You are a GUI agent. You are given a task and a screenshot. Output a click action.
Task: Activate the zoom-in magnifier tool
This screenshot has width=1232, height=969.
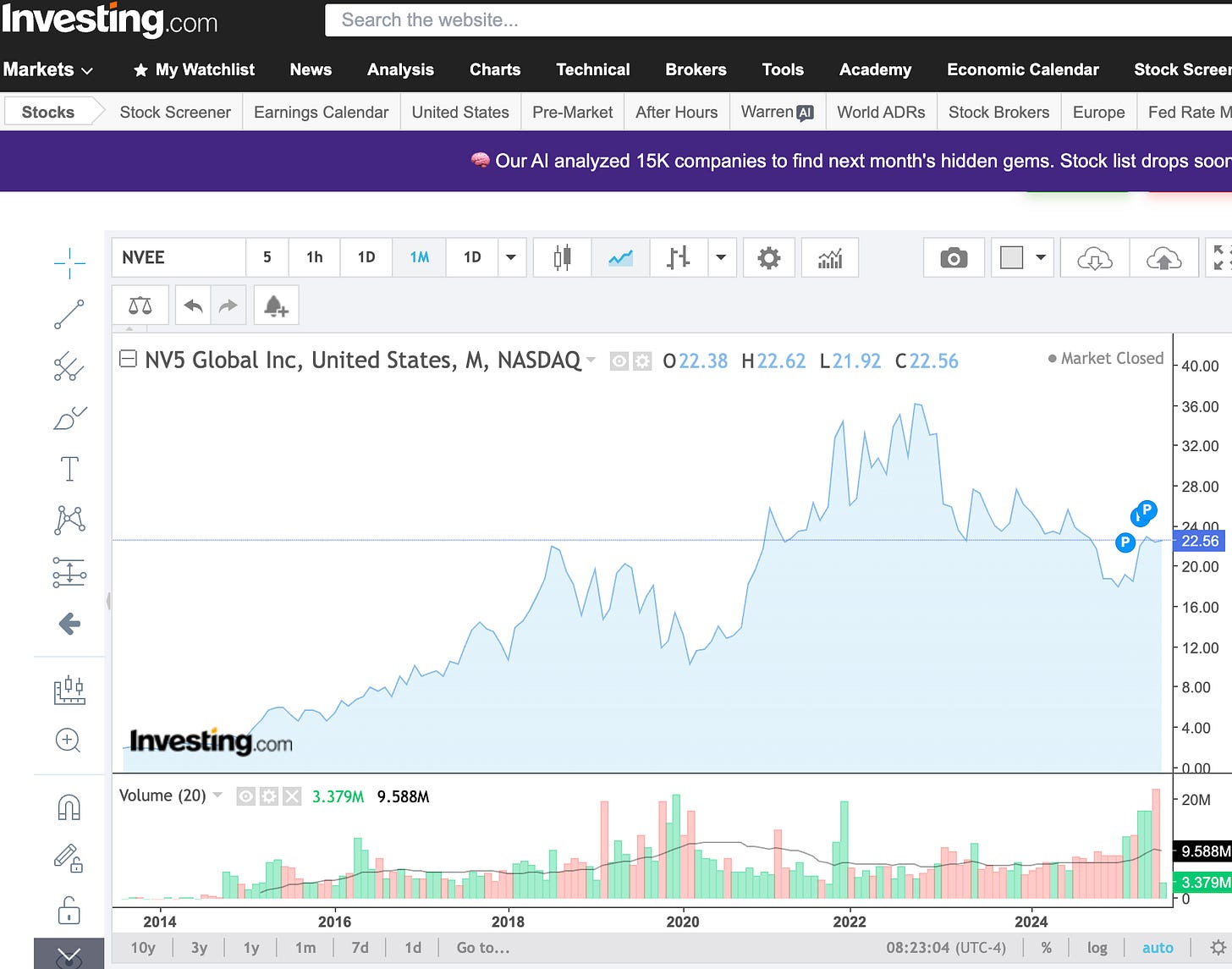click(68, 741)
